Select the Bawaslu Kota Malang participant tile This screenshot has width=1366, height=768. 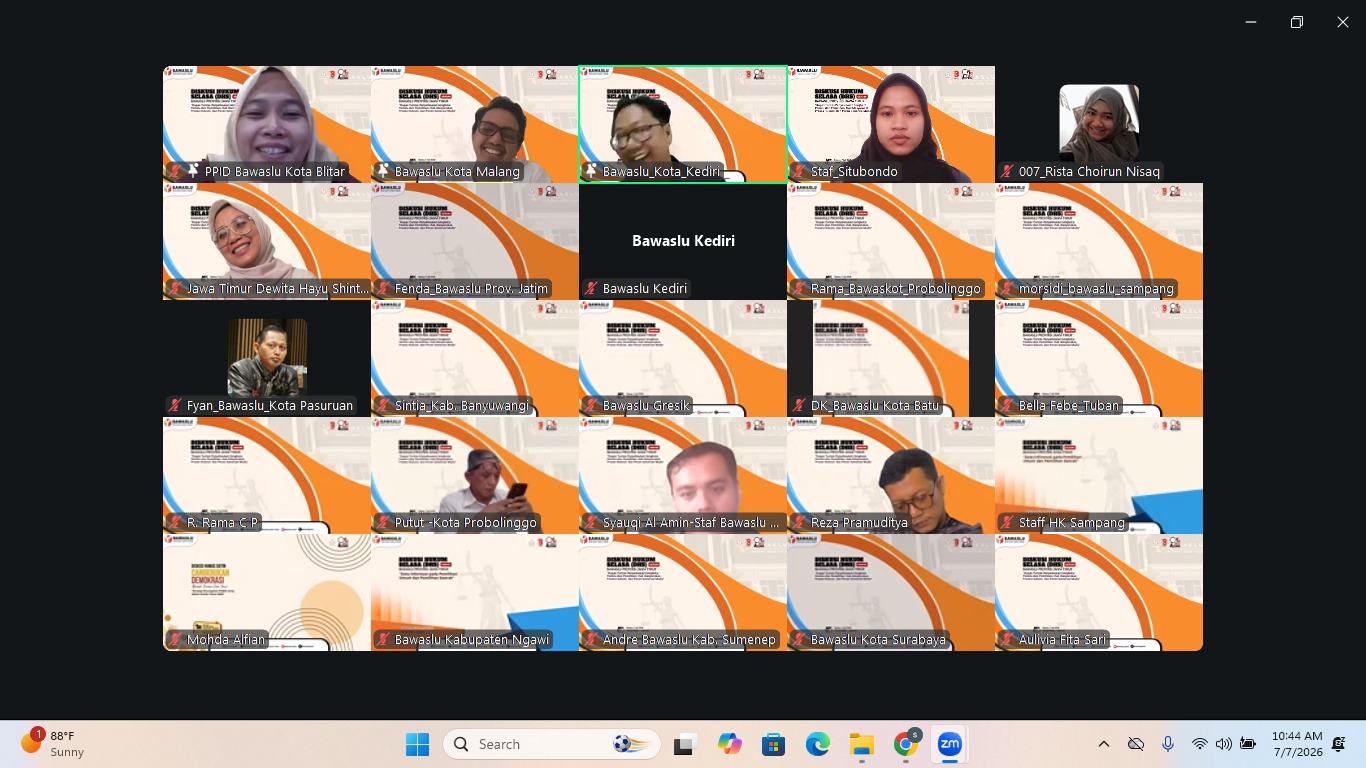[x=475, y=124]
